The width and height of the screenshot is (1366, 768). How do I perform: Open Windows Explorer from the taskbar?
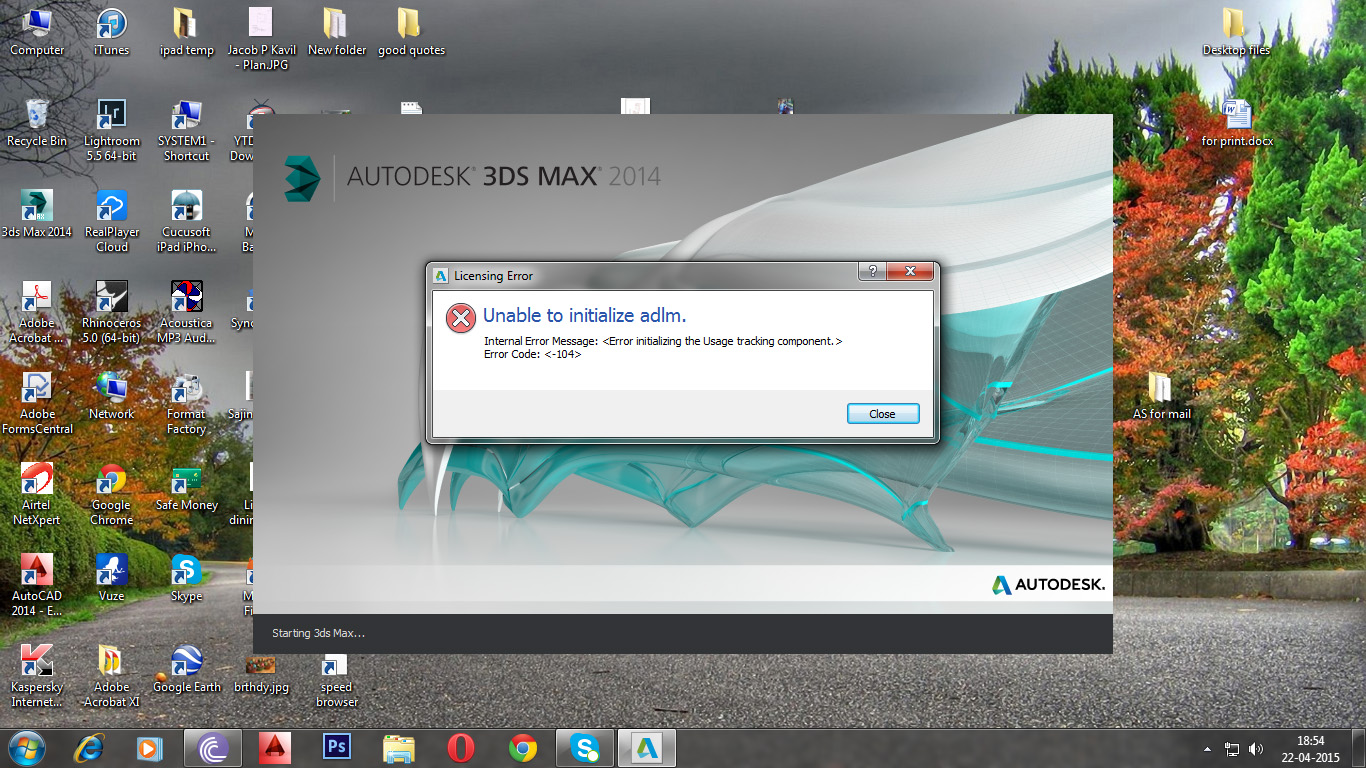tap(398, 748)
